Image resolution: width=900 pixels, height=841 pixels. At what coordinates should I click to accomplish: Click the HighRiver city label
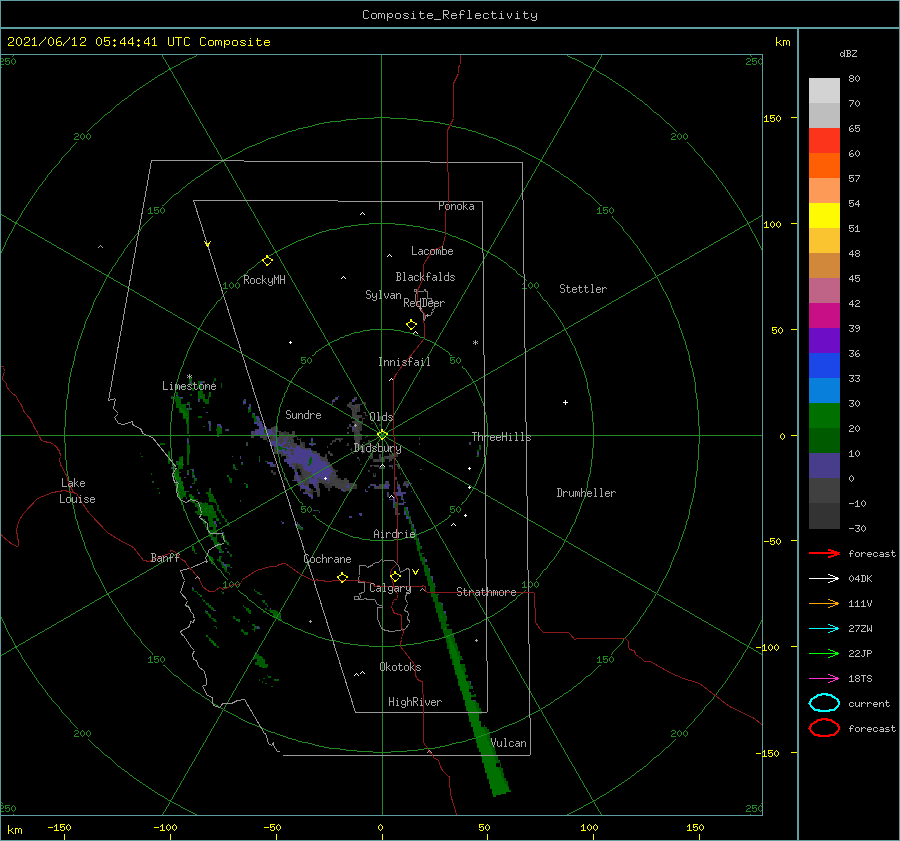[x=415, y=702]
